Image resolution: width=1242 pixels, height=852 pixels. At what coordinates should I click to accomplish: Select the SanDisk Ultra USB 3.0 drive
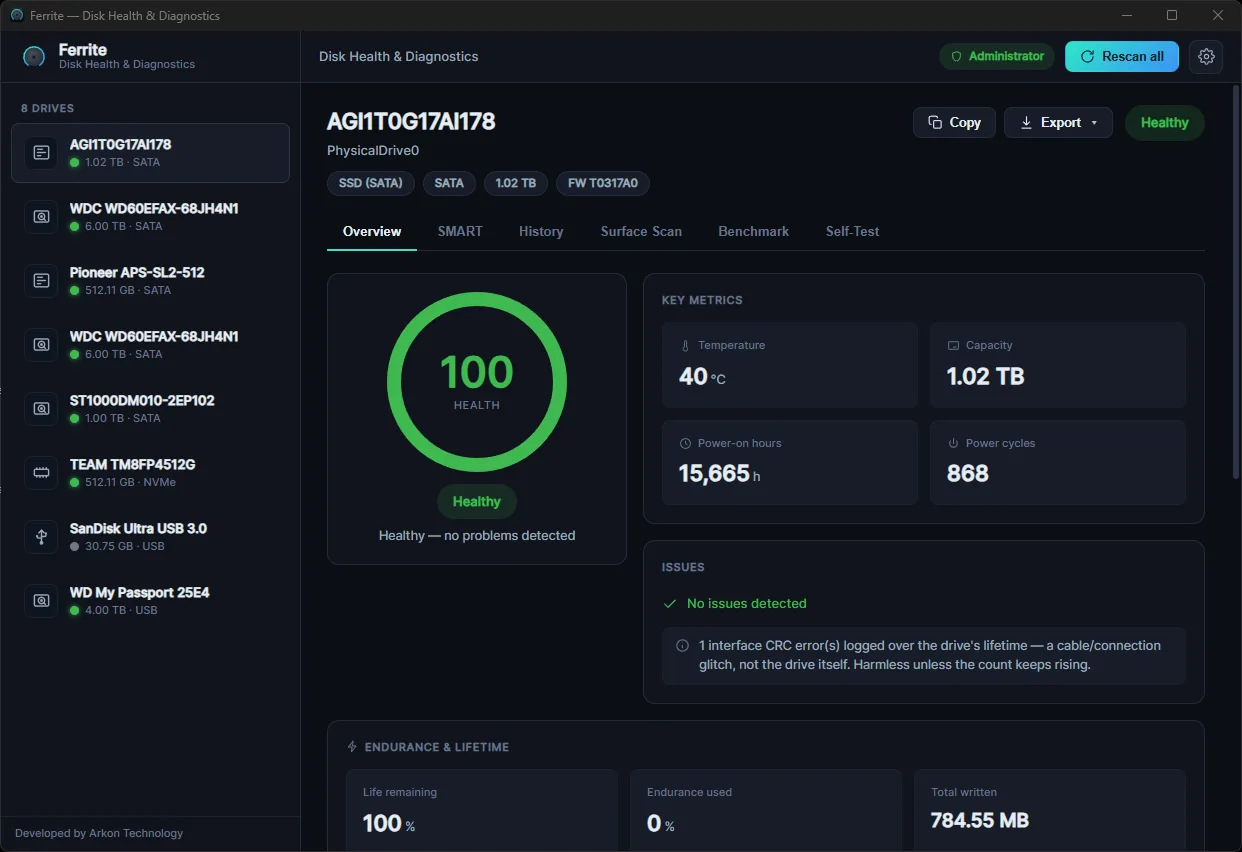coord(150,537)
